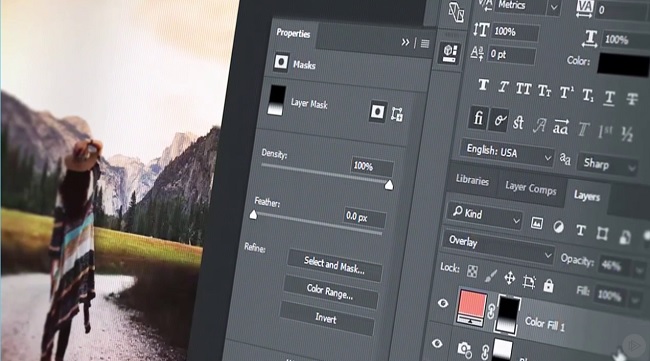Select the All Caps TT icon
Viewport: 650px width, 361px height.
[524, 89]
